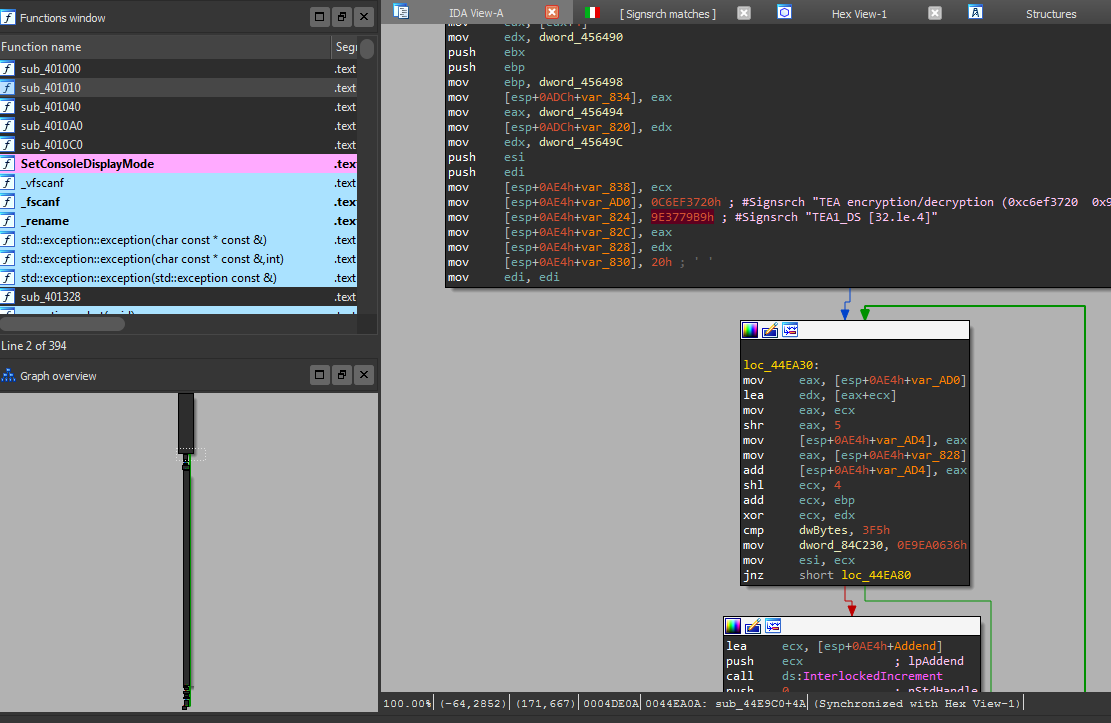Screen dimensions: 1111x723
Task: Select sub_4010A0 in the functions list
Action: click(x=51, y=126)
